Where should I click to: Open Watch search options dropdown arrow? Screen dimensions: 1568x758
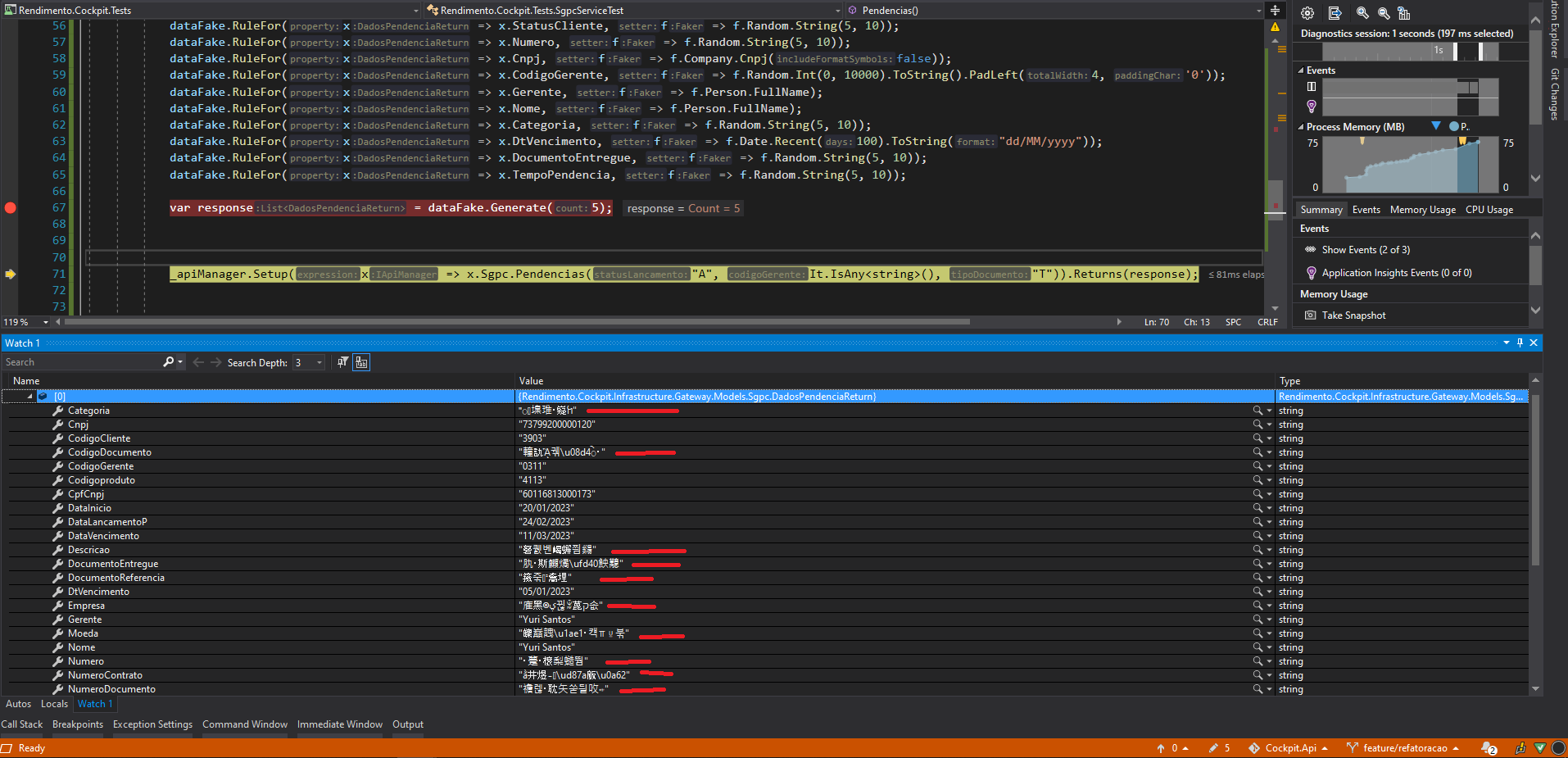coord(180,362)
